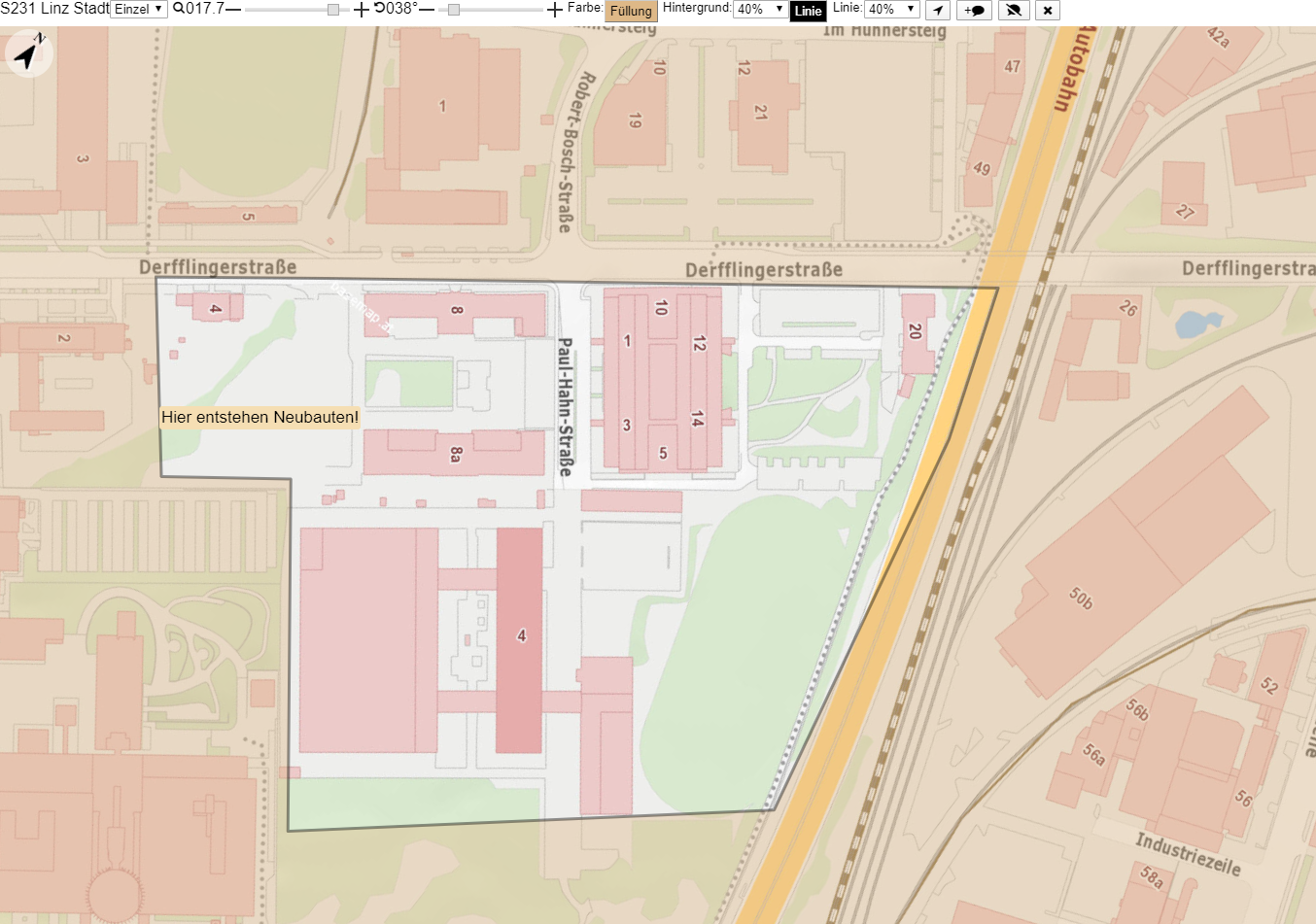1316x924 pixels.
Task: Open the Linie opacity dropdown
Action: pyautogui.click(x=892, y=10)
